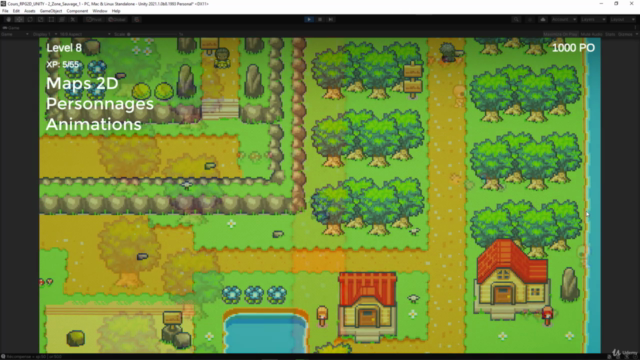Select the Scale tool
This screenshot has width=640, height=360.
click(40, 19)
